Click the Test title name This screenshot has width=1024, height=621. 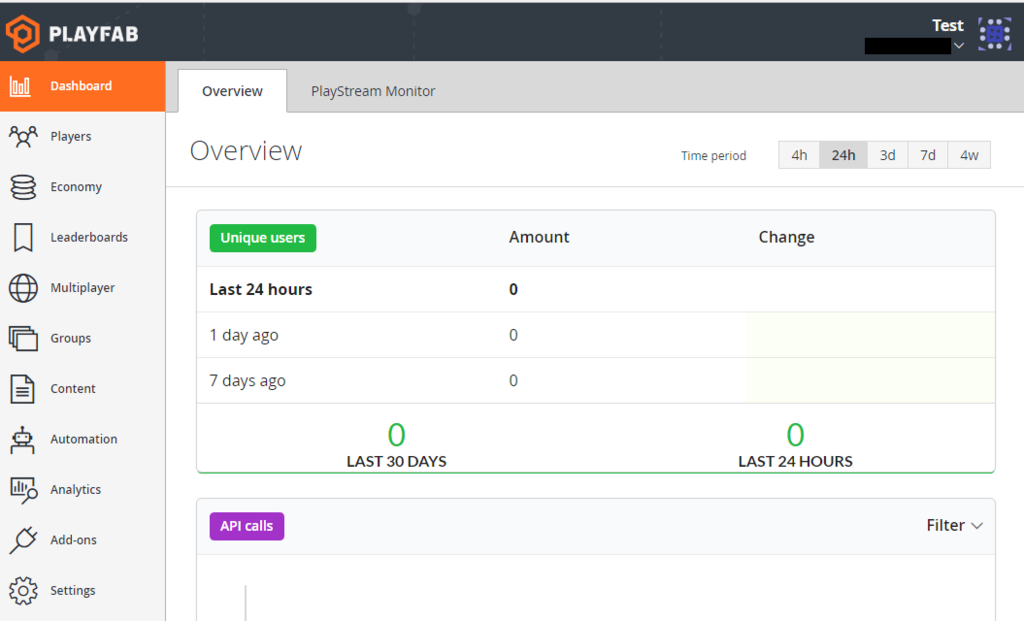[947, 25]
